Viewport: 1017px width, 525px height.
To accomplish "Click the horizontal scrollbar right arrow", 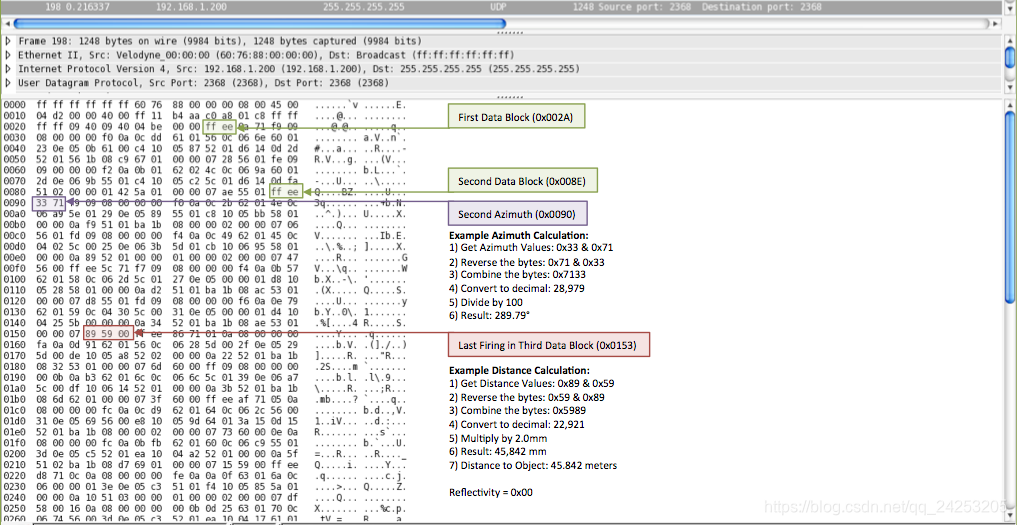I will [996, 23].
